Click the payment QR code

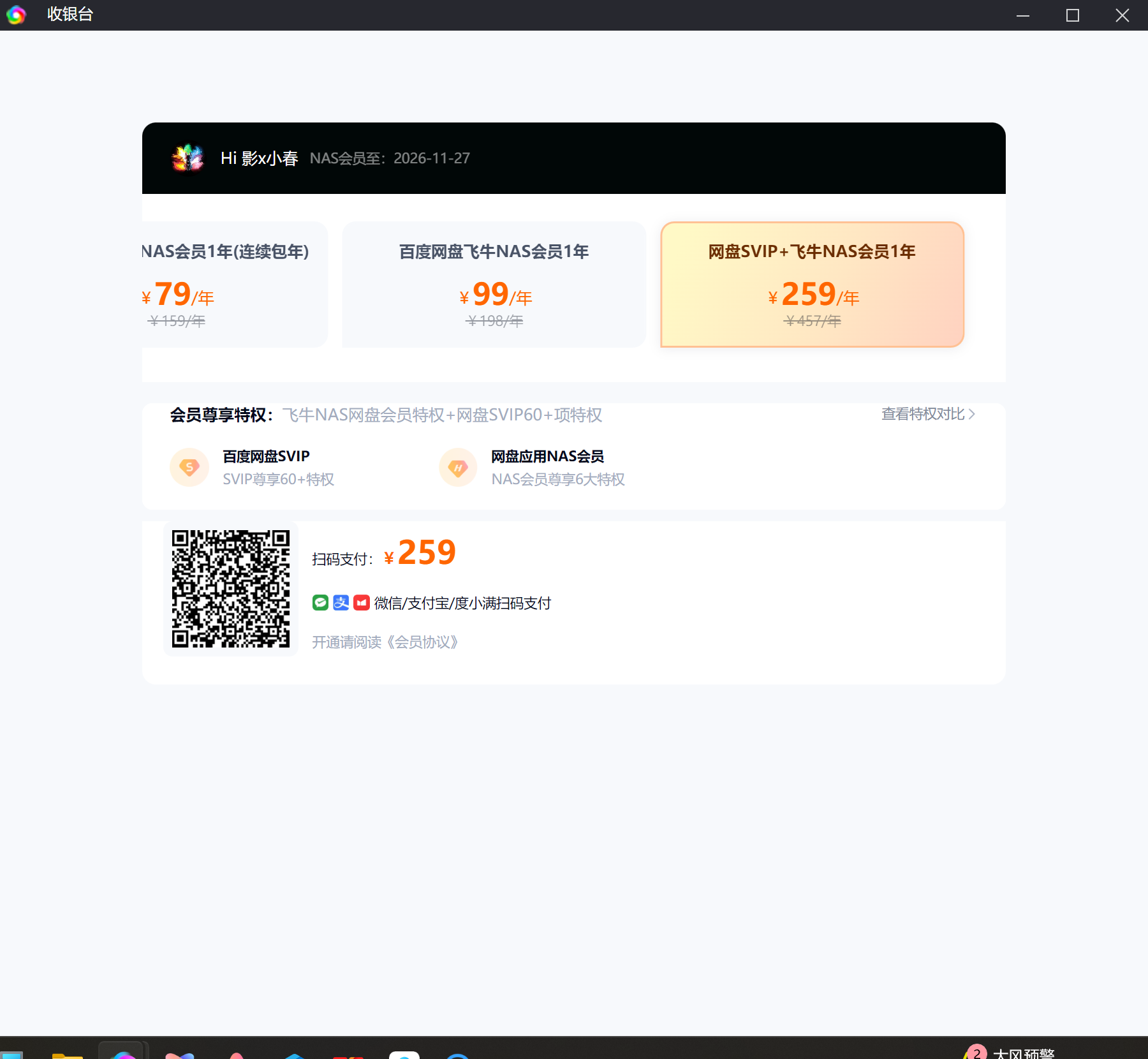(x=231, y=589)
